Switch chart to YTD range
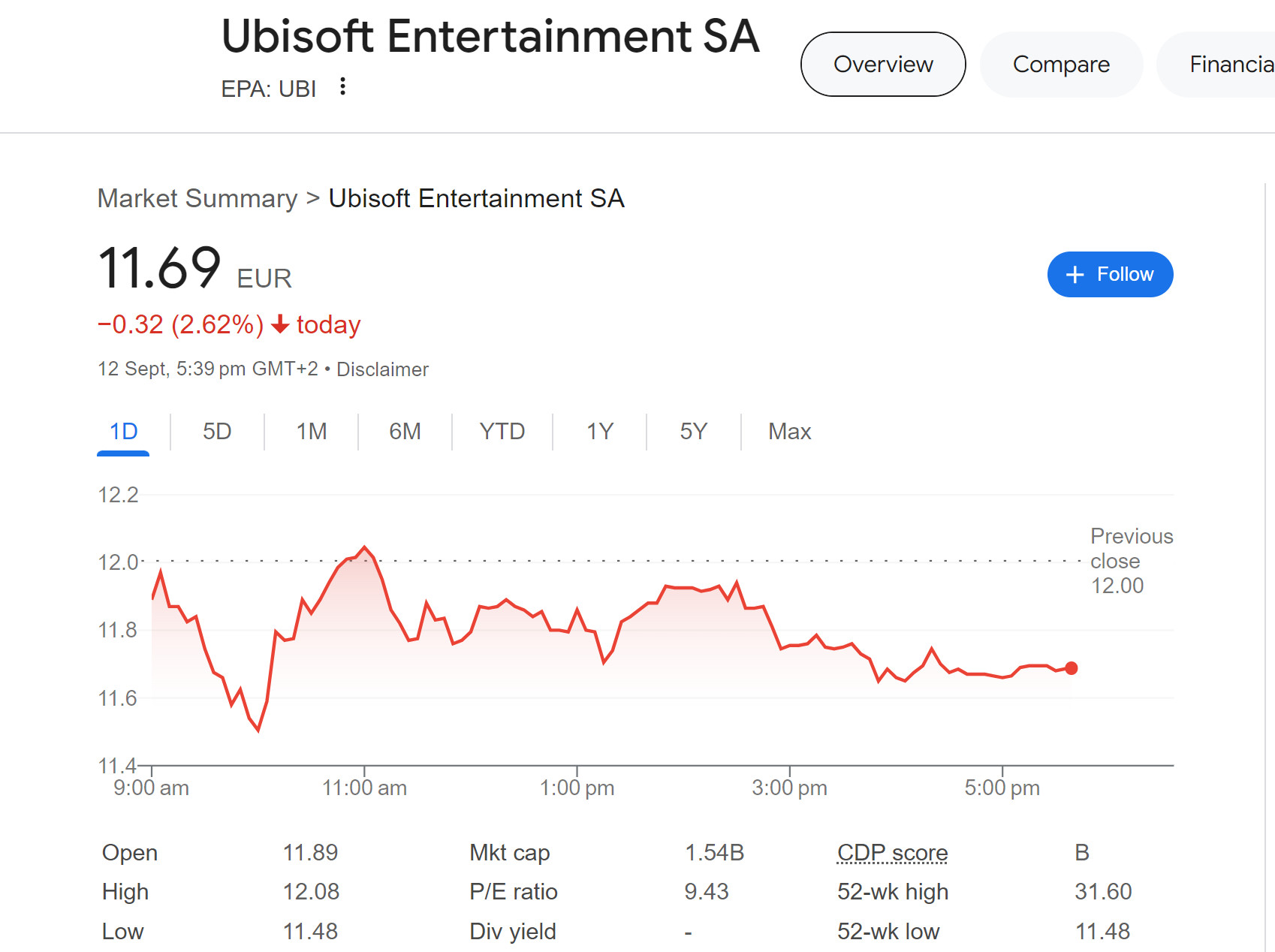The height and width of the screenshot is (952, 1275). 502,432
